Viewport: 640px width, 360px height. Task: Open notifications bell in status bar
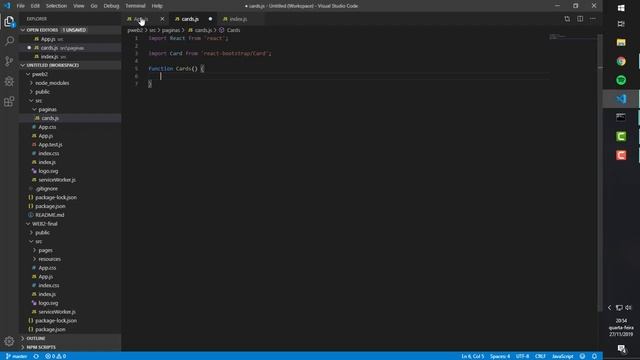[x=594, y=356]
